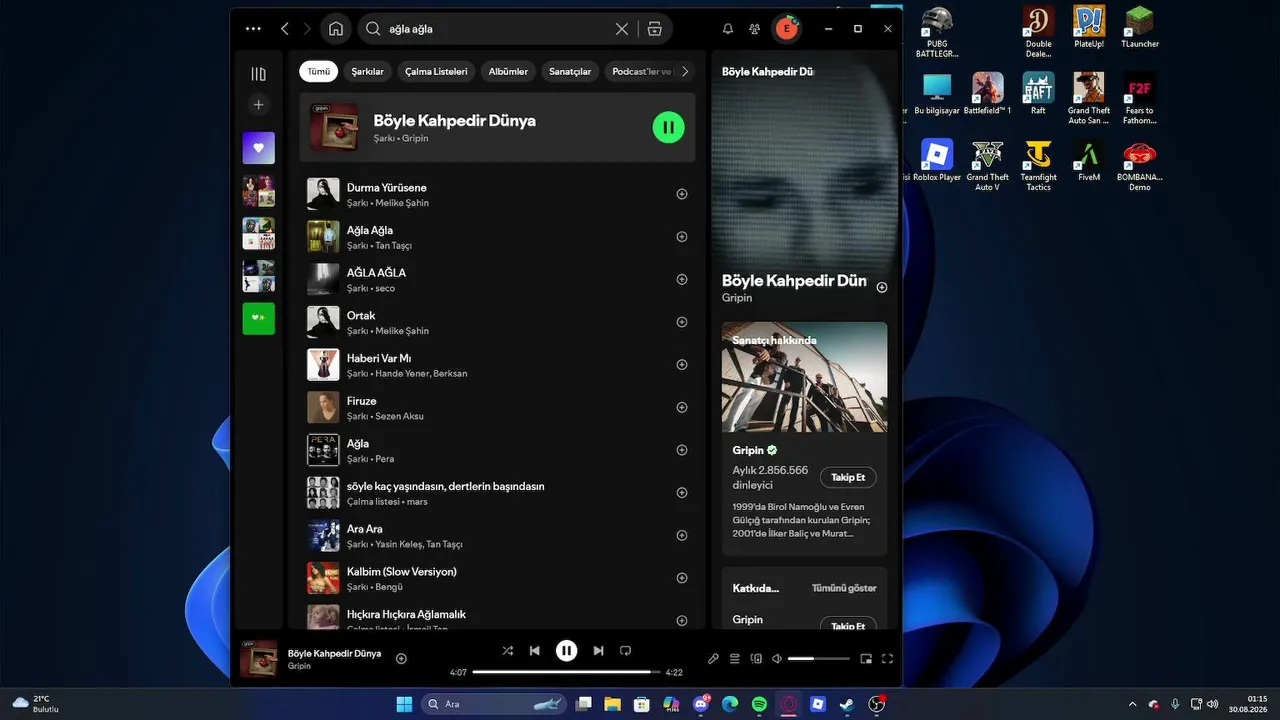Viewport: 1280px width, 720px height.
Task: Open Spotify home page
Action: coord(336,29)
